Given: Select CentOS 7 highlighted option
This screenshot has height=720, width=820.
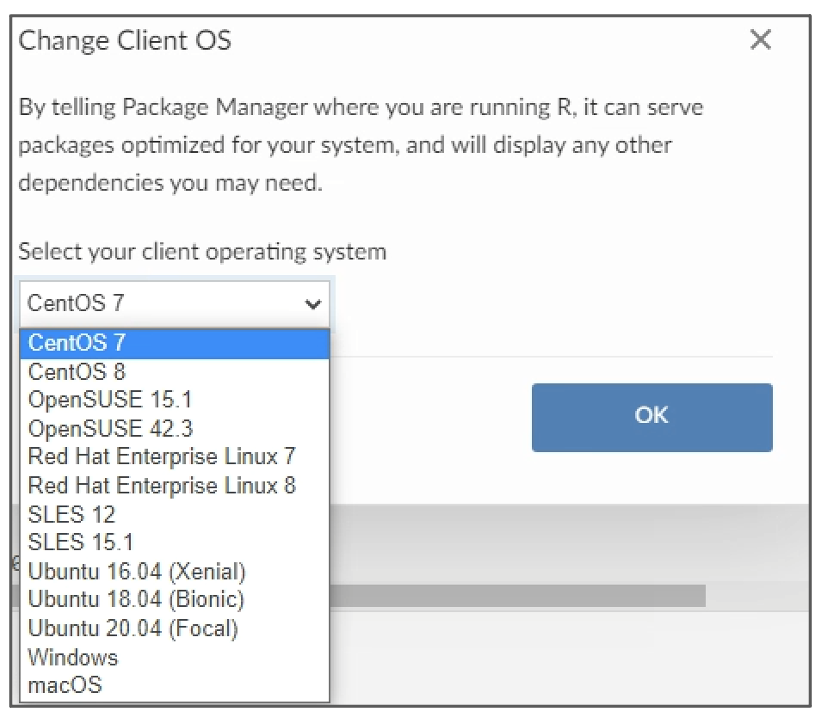Looking at the screenshot, I should pos(175,344).
